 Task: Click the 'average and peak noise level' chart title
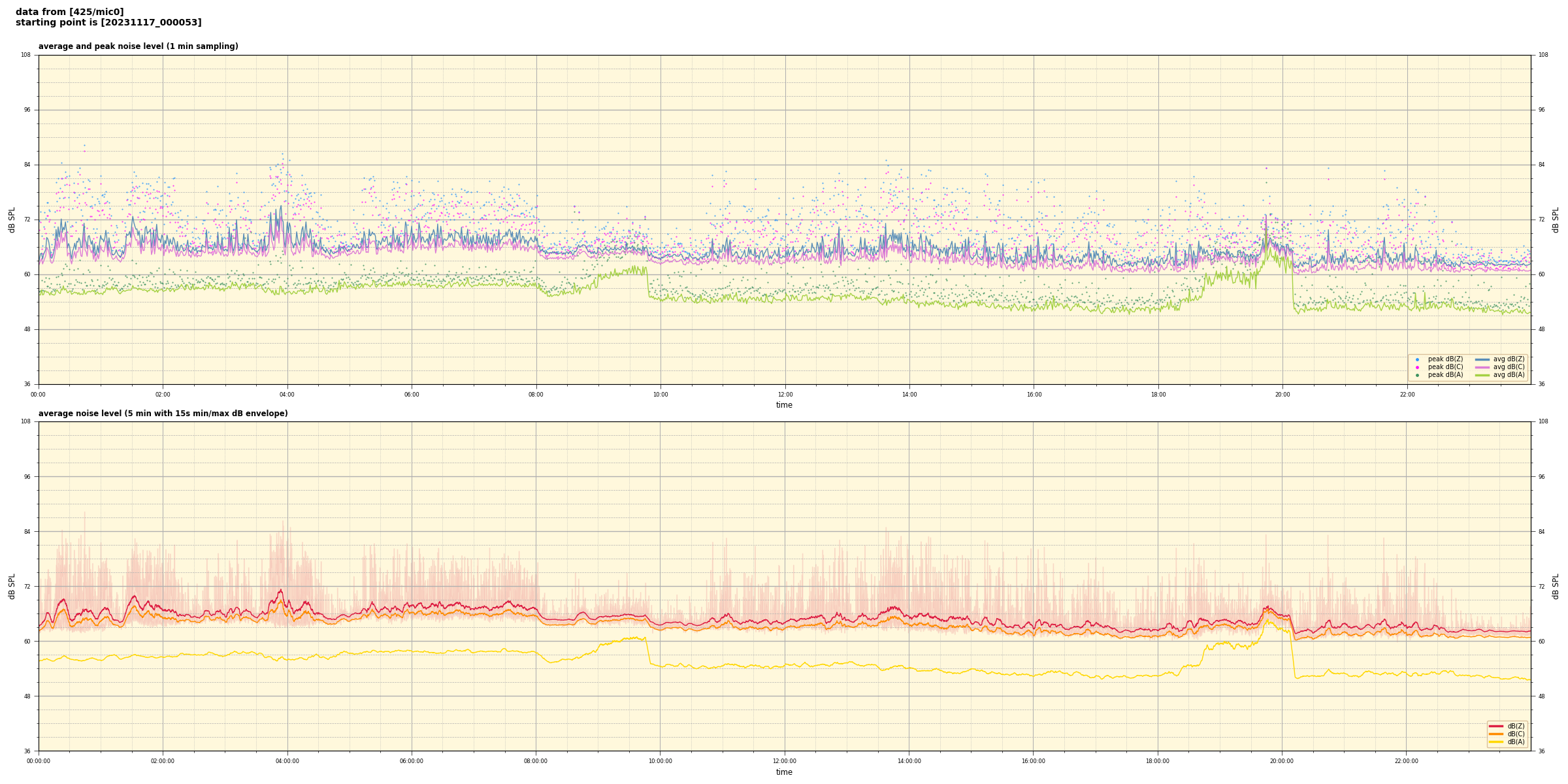[x=138, y=46]
